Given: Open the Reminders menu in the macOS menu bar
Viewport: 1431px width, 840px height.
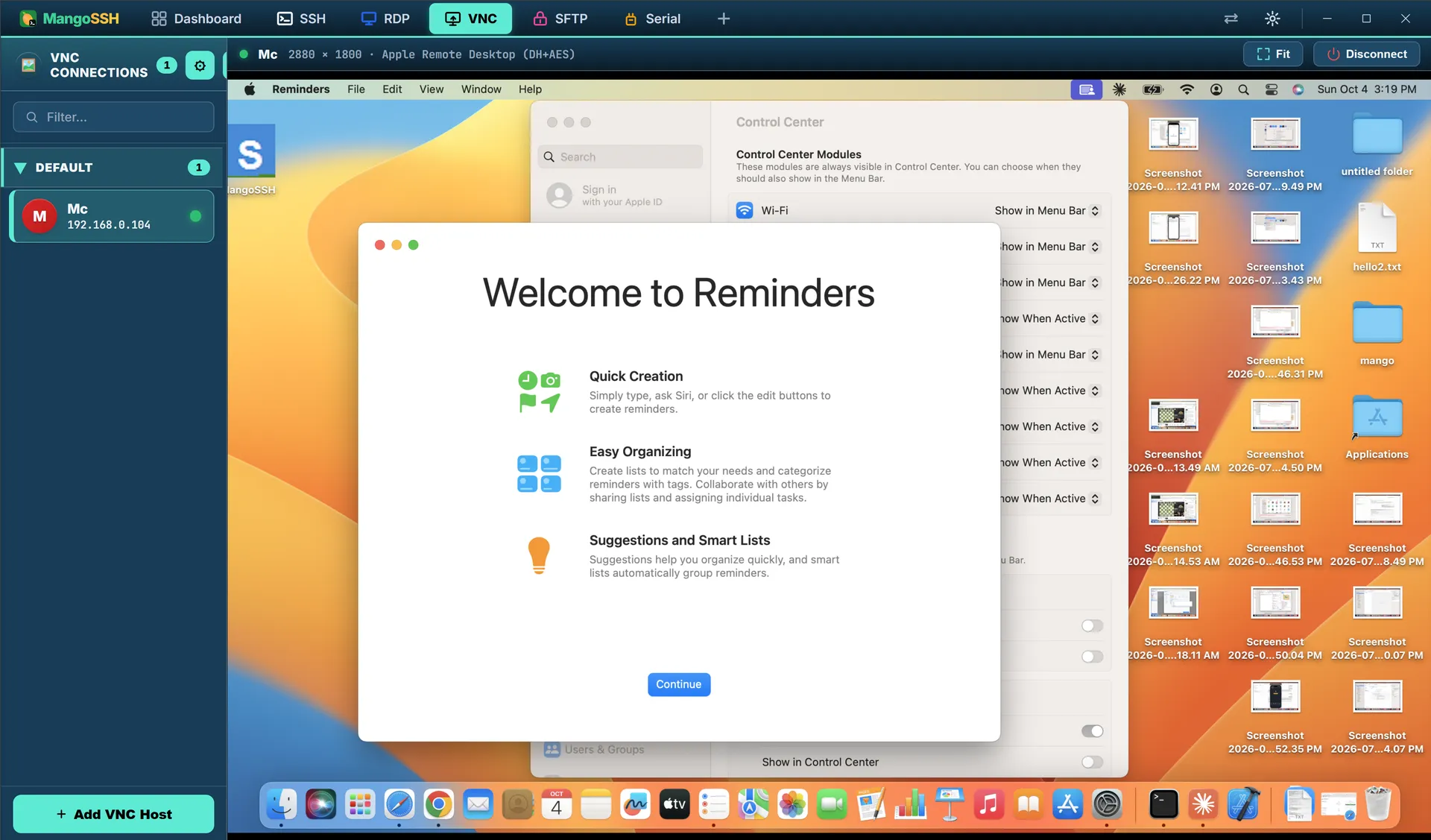Looking at the screenshot, I should pyautogui.click(x=300, y=89).
